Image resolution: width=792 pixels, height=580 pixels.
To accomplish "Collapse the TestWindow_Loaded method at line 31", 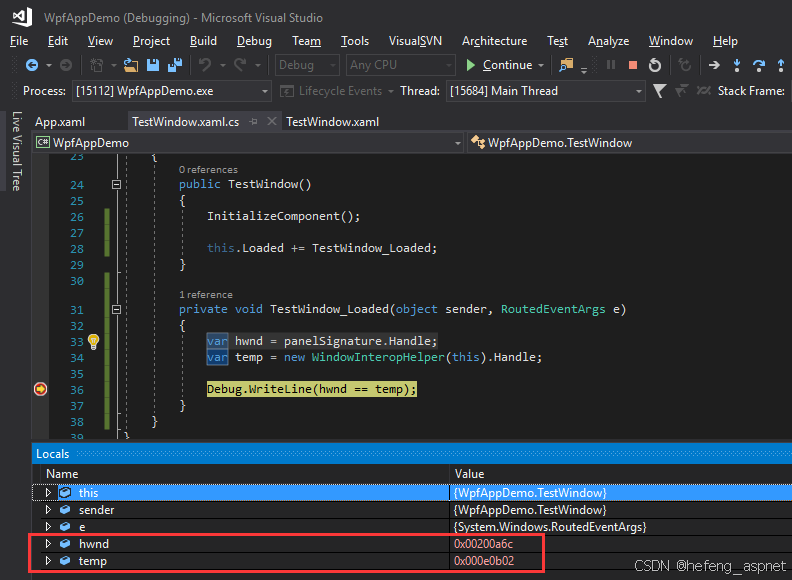I will pos(116,309).
